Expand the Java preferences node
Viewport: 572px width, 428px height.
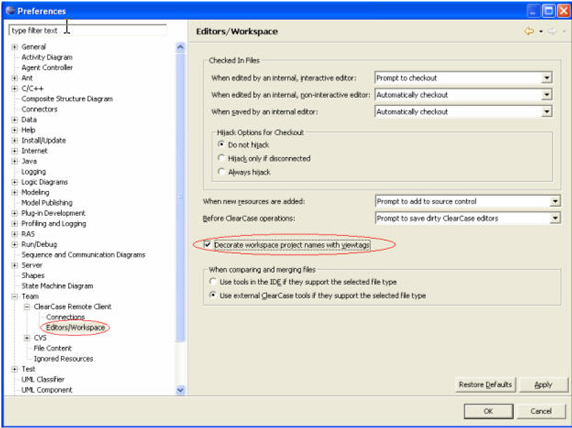15,161
